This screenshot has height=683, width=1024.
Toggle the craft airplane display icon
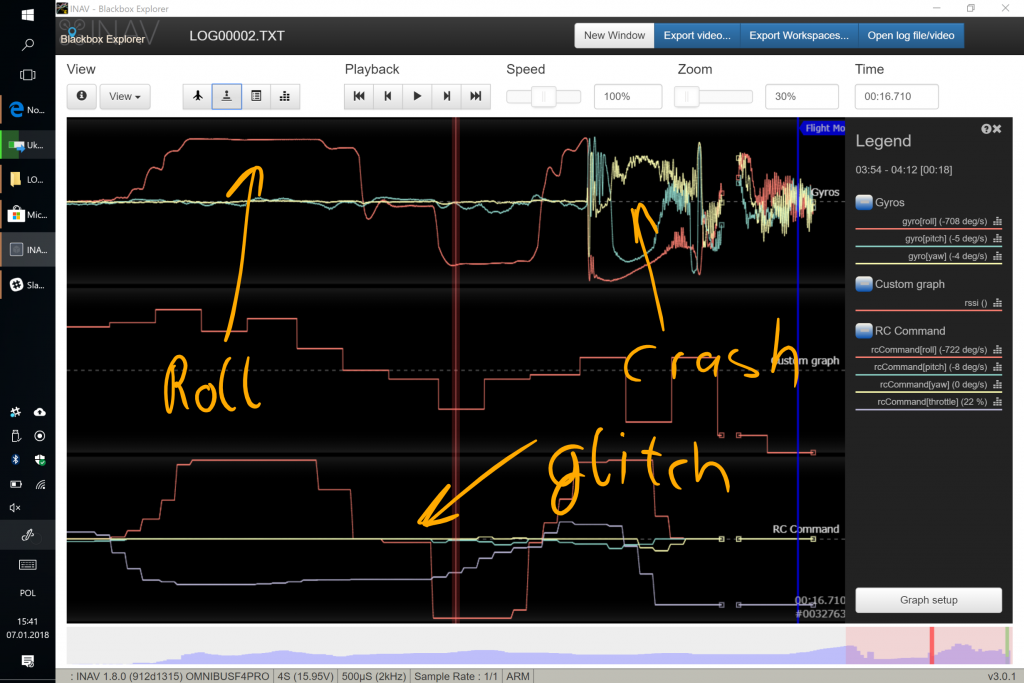click(198, 96)
